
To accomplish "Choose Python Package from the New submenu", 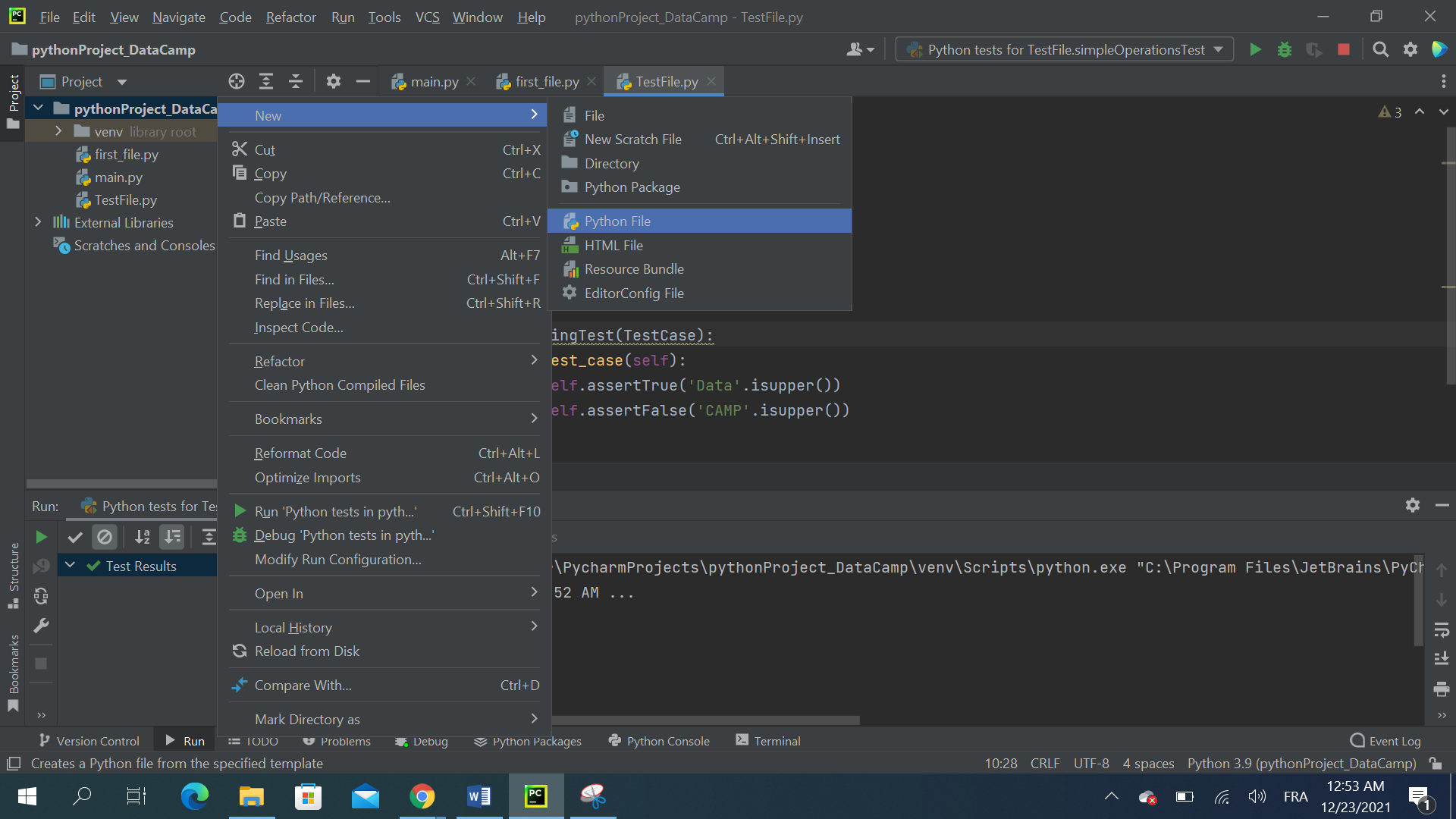I will [x=631, y=187].
